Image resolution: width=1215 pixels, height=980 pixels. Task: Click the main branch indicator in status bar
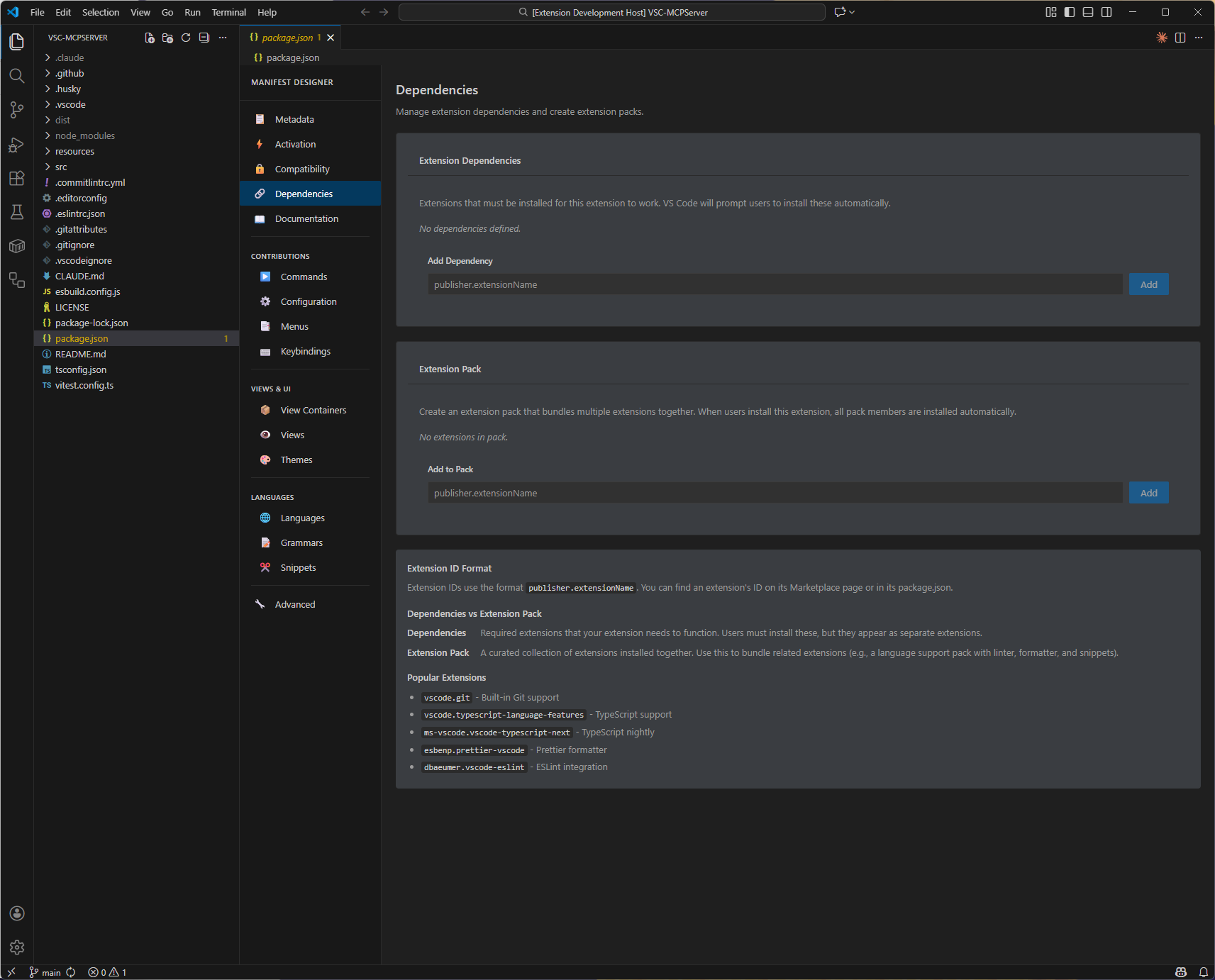tap(45, 972)
